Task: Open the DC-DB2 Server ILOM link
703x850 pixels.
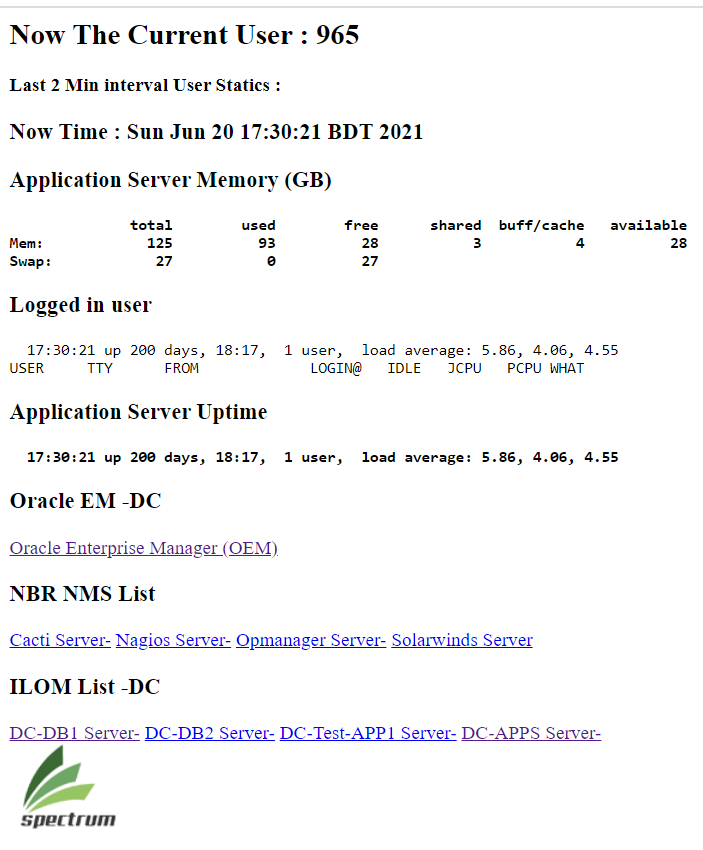Action: tap(209, 733)
